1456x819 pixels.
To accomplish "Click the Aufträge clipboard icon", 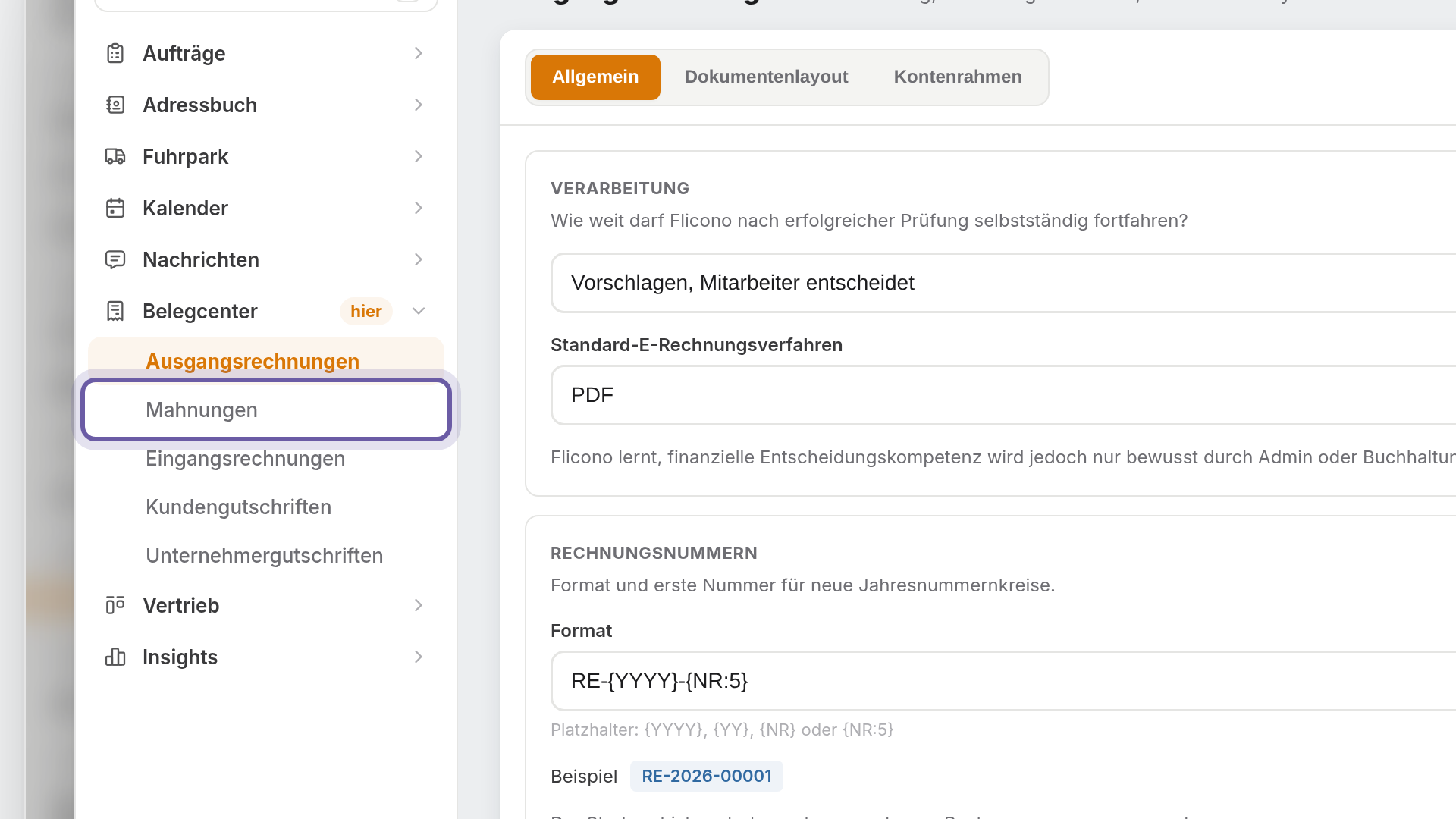I will tap(115, 53).
